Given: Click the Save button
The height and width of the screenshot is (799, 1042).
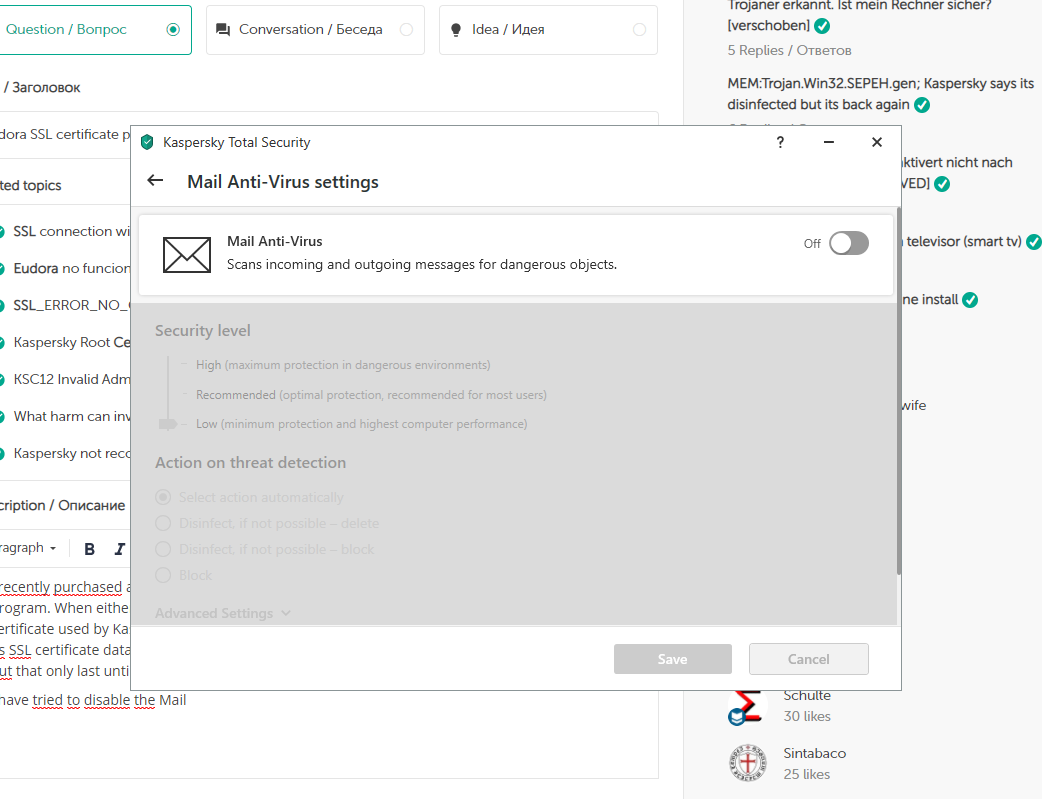Looking at the screenshot, I should pos(673,659).
